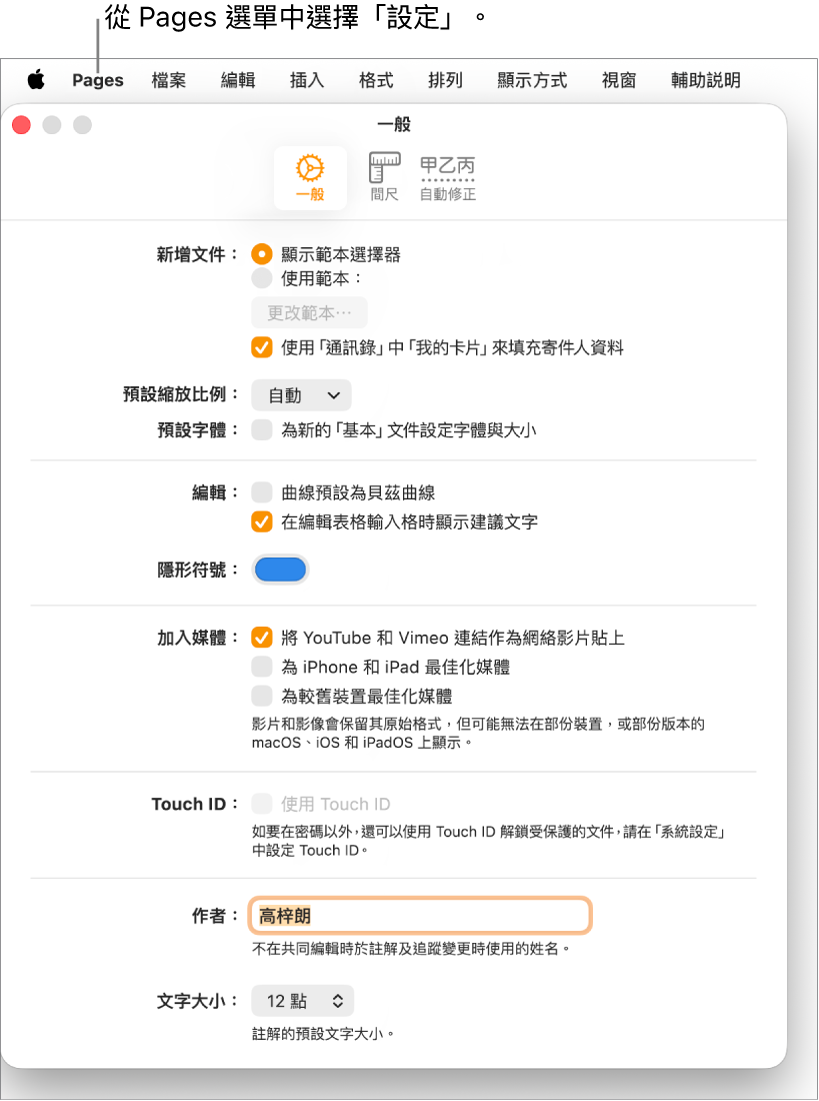This screenshot has width=819, height=1101.
Task: Enable 為較舊裝置最佳化媒體 checkbox
Action: 262,696
